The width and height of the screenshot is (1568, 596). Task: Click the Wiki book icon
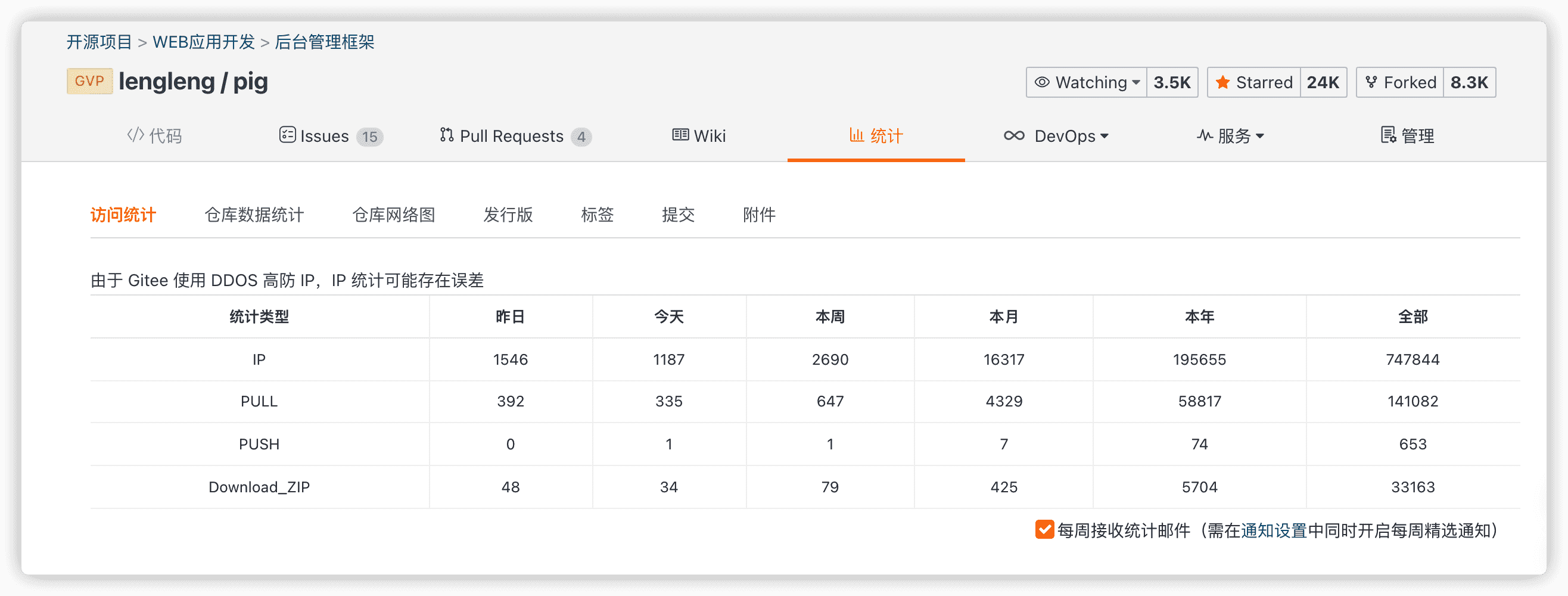[x=680, y=135]
